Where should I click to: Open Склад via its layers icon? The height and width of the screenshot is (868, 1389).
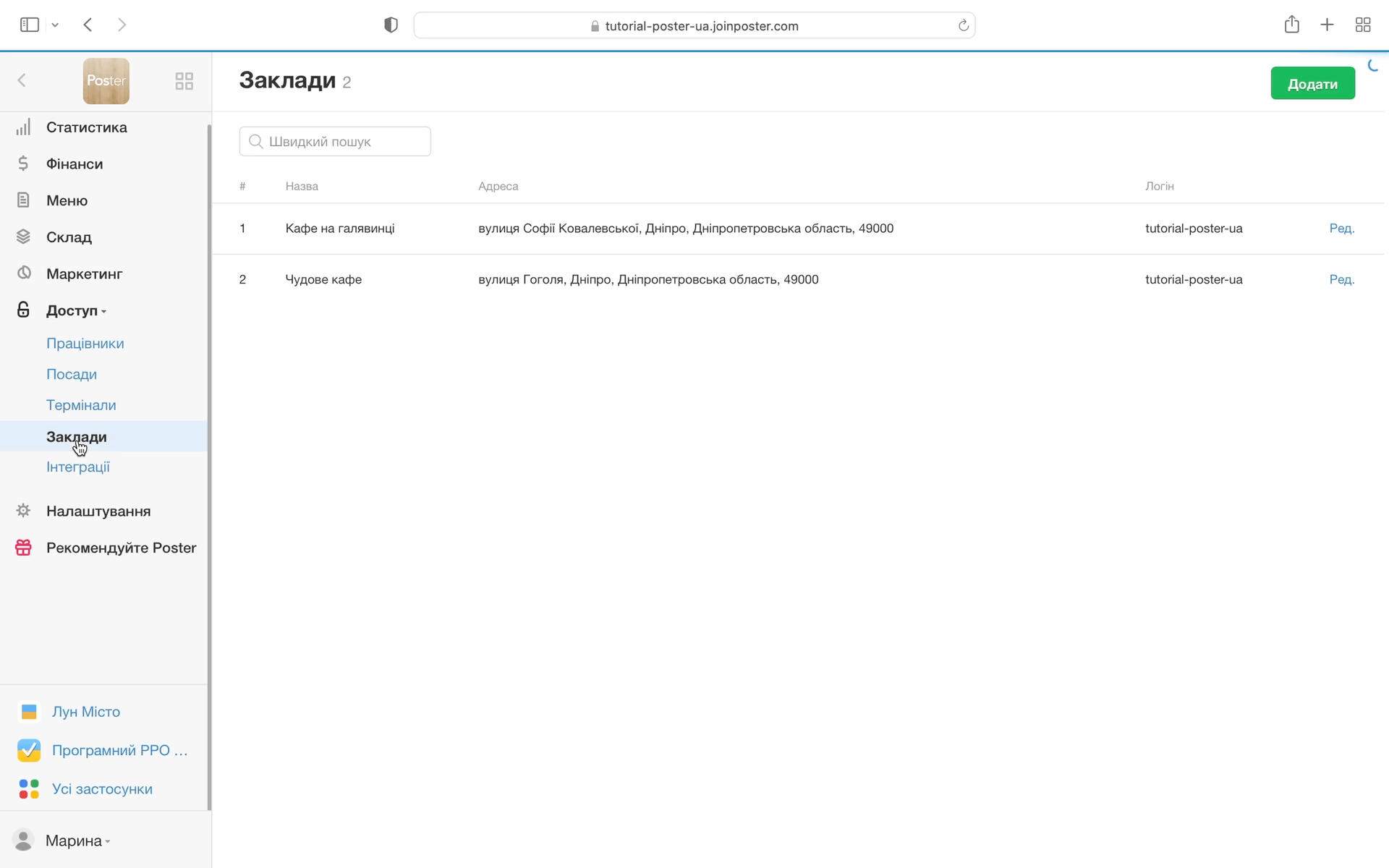(x=23, y=237)
